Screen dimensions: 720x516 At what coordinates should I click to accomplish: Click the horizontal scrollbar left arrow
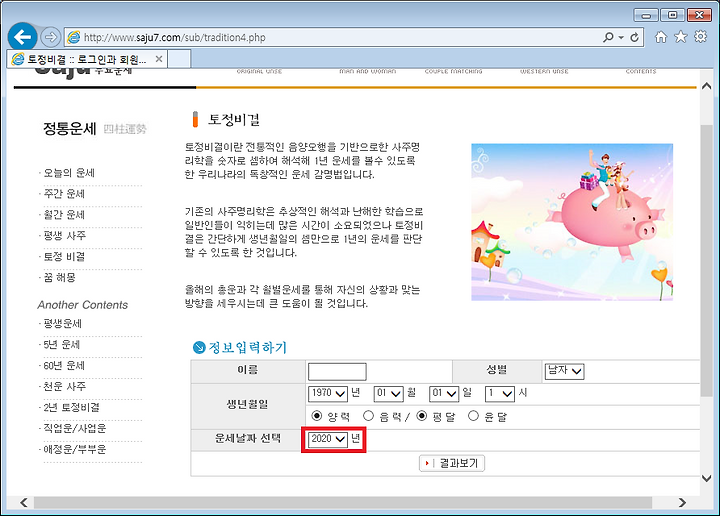(23, 503)
